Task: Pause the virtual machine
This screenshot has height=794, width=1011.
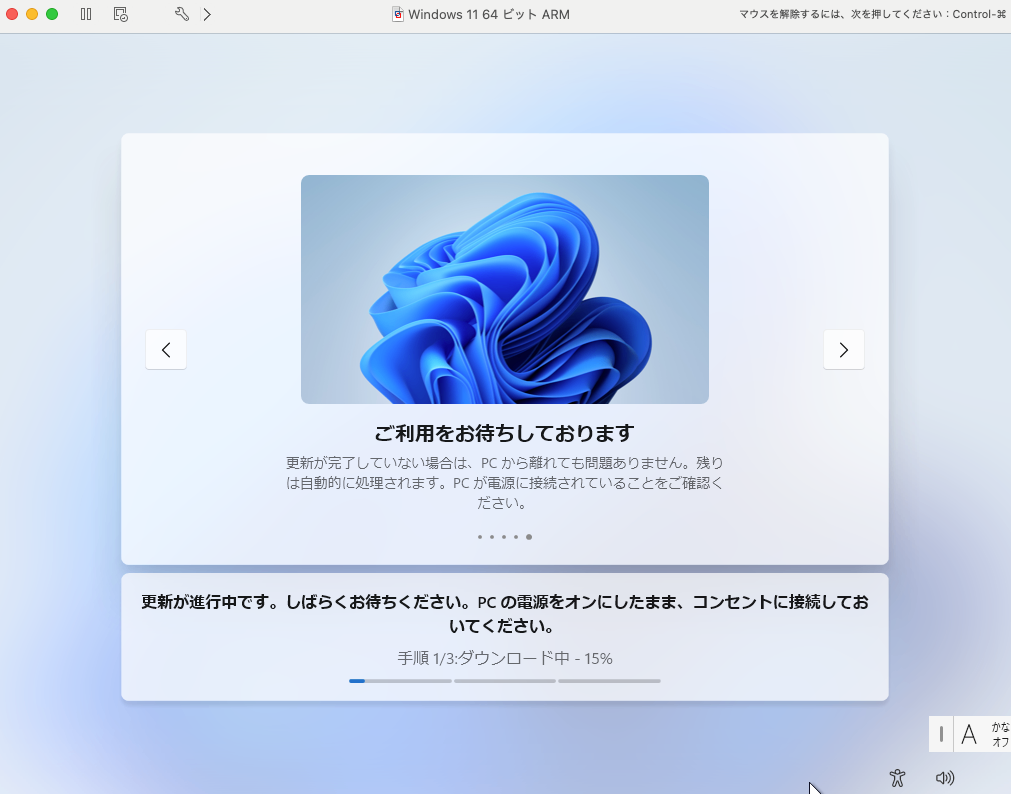Action: (x=86, y=14)
